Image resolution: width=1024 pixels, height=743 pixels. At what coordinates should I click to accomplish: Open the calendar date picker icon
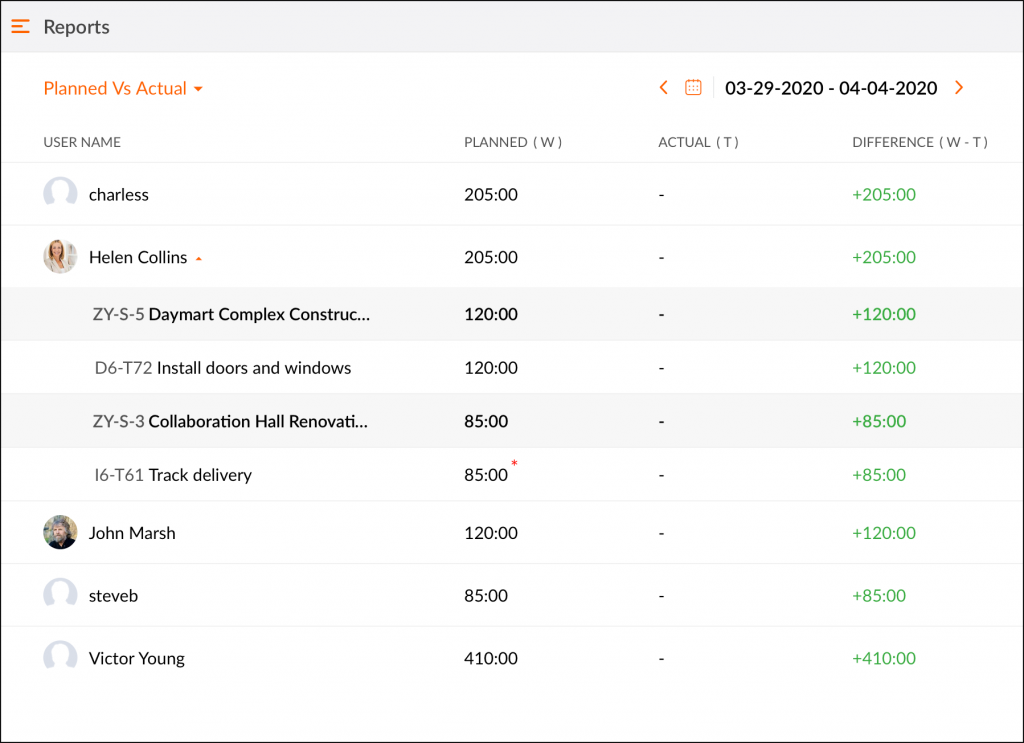(x=693, y=88)
